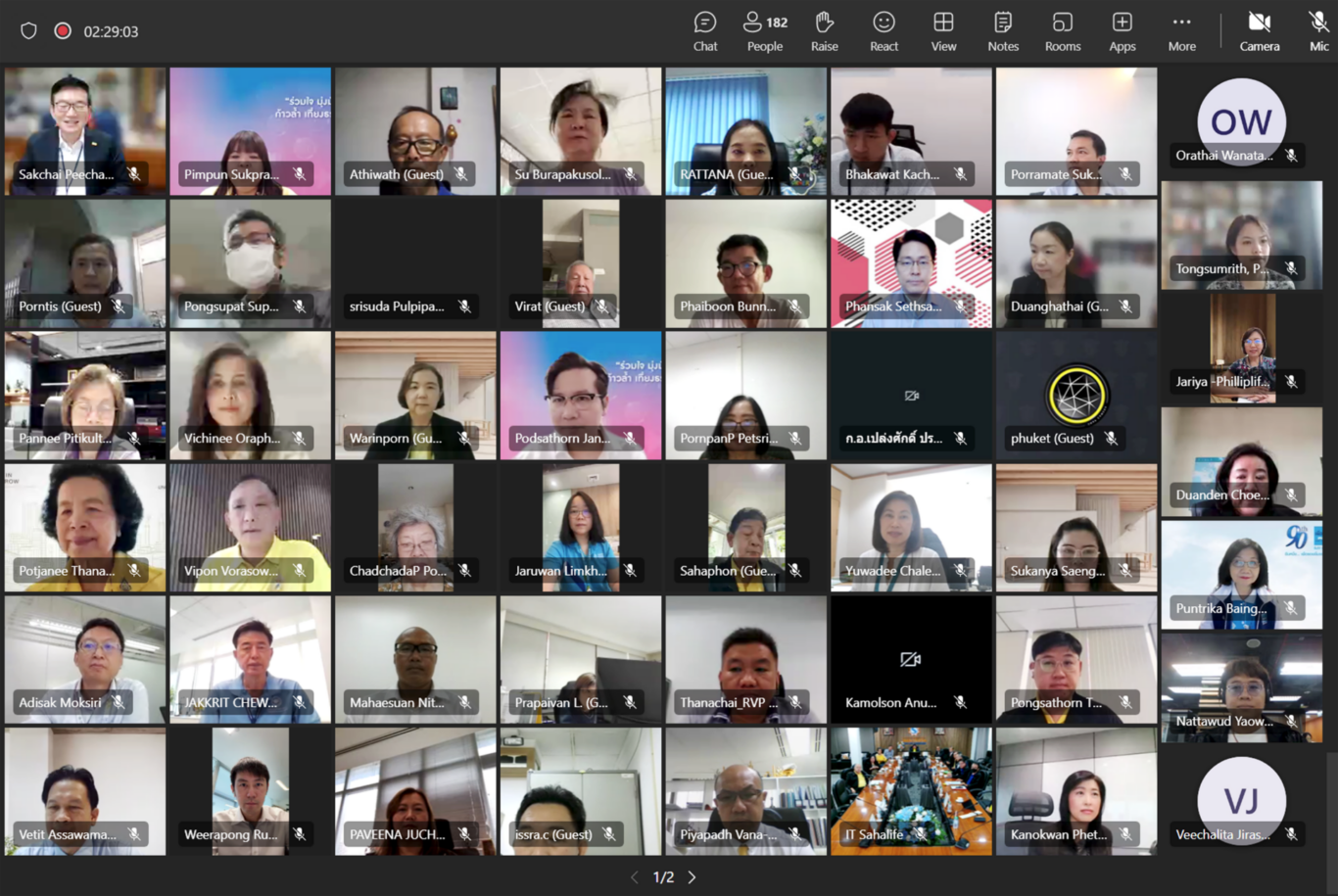Expand the View layout options
The height and width of the screenshot is (896, 1338).
coord(943,31)
